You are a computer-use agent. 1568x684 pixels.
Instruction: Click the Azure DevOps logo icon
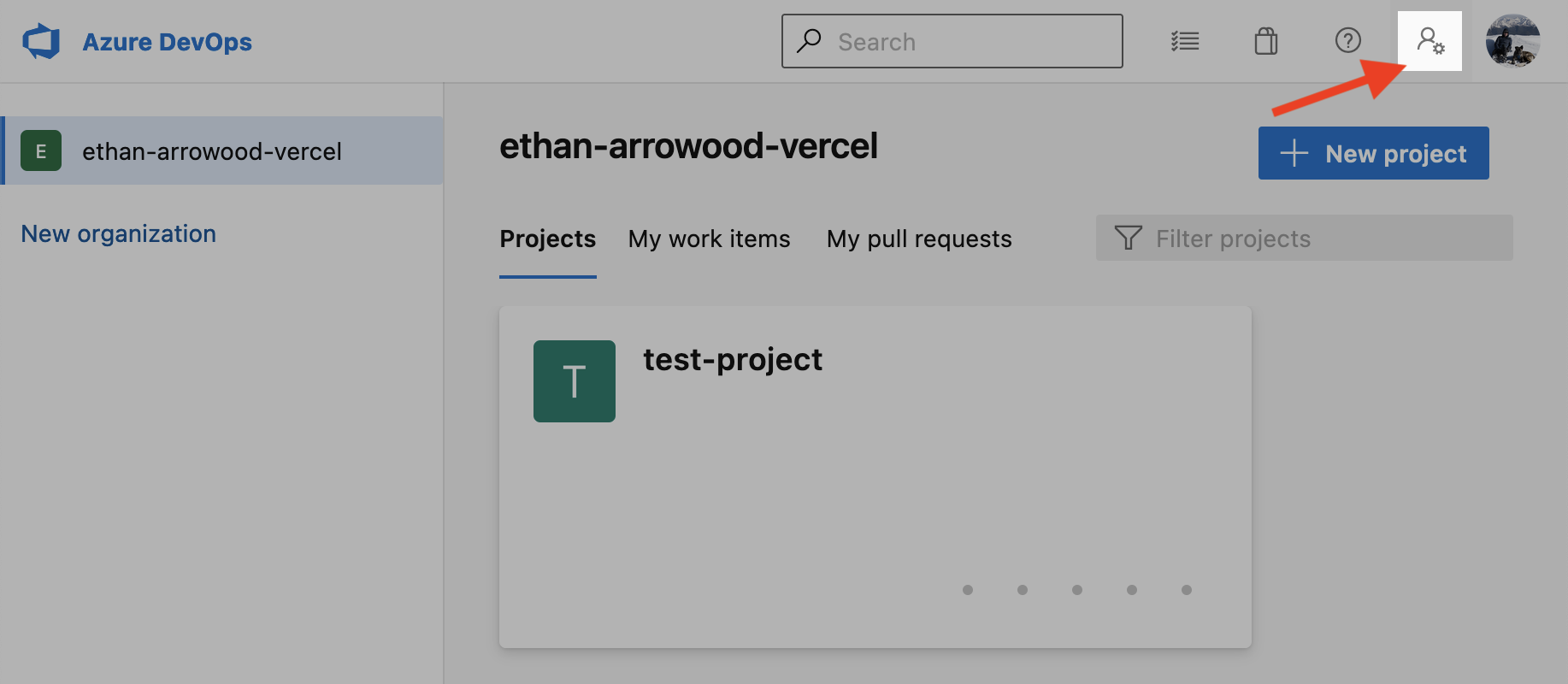41,41
